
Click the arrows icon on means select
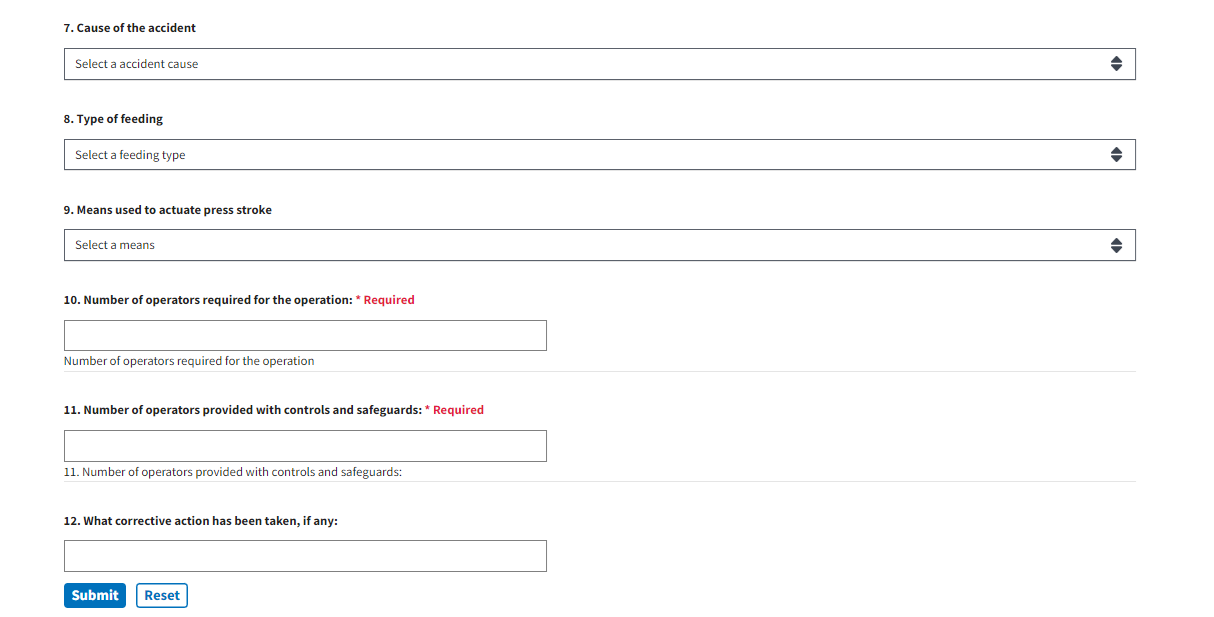[x=1116, y=245]
